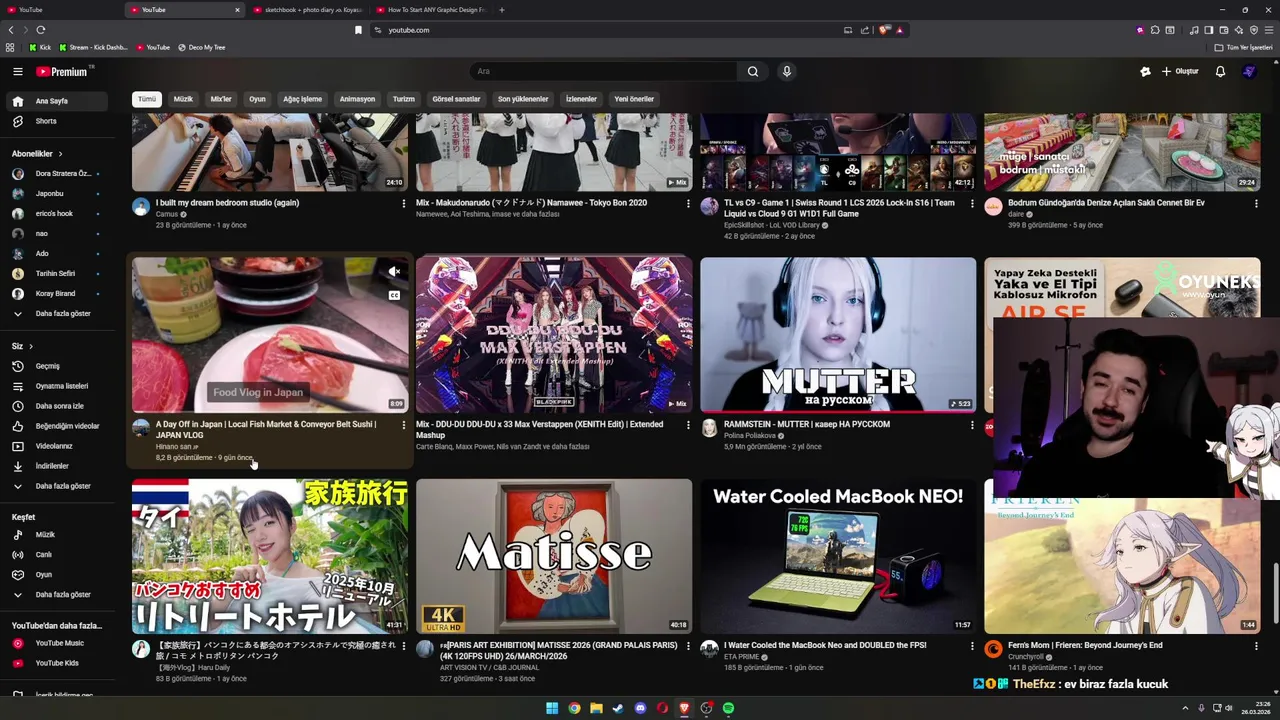Click the YouTube Premium logo

coord(63,72)
